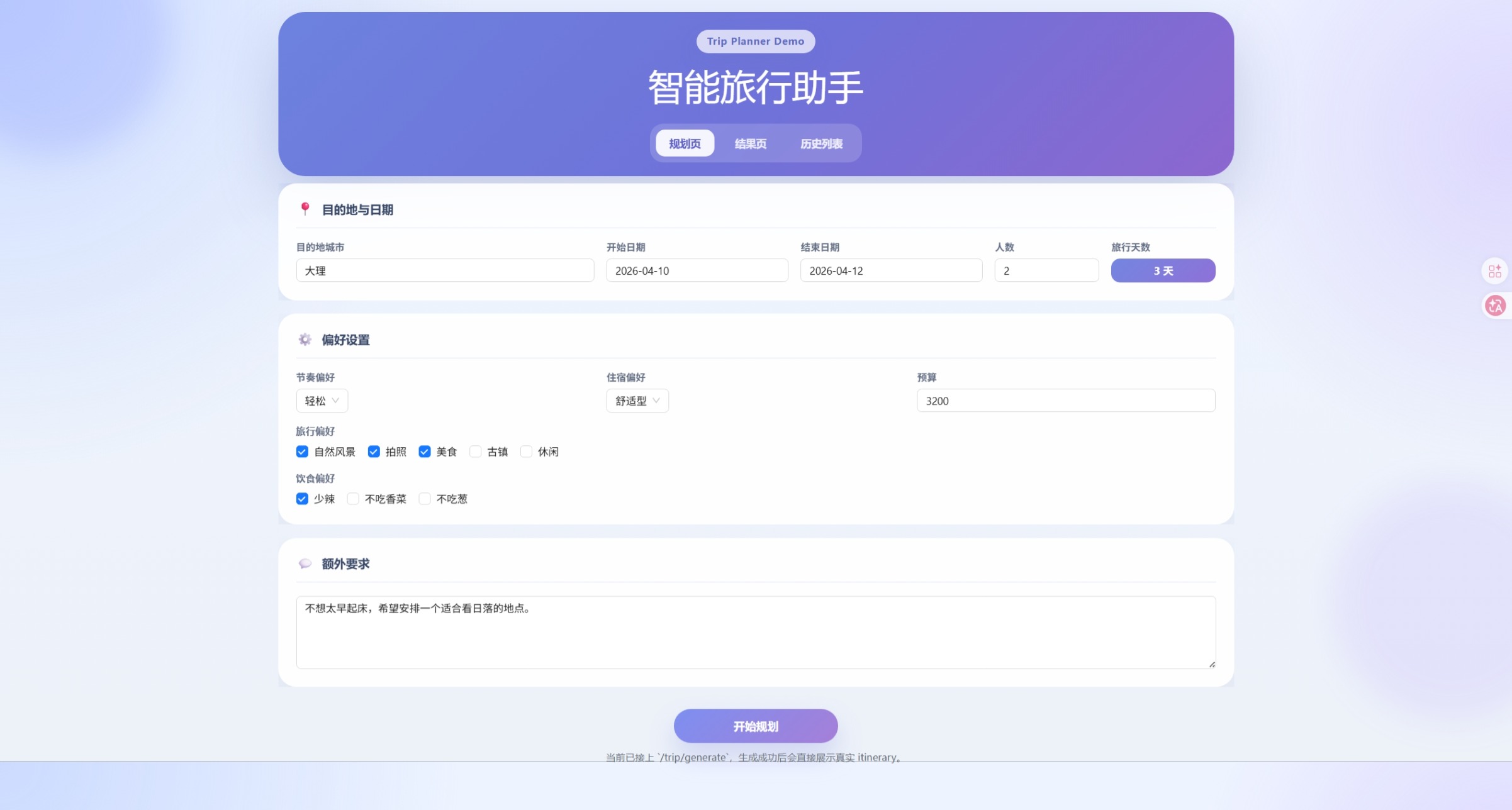Uncheck the 少辣 dietary checkbox
The width and height of the screenshot is (1512, 810).
[x=302, y=499]
